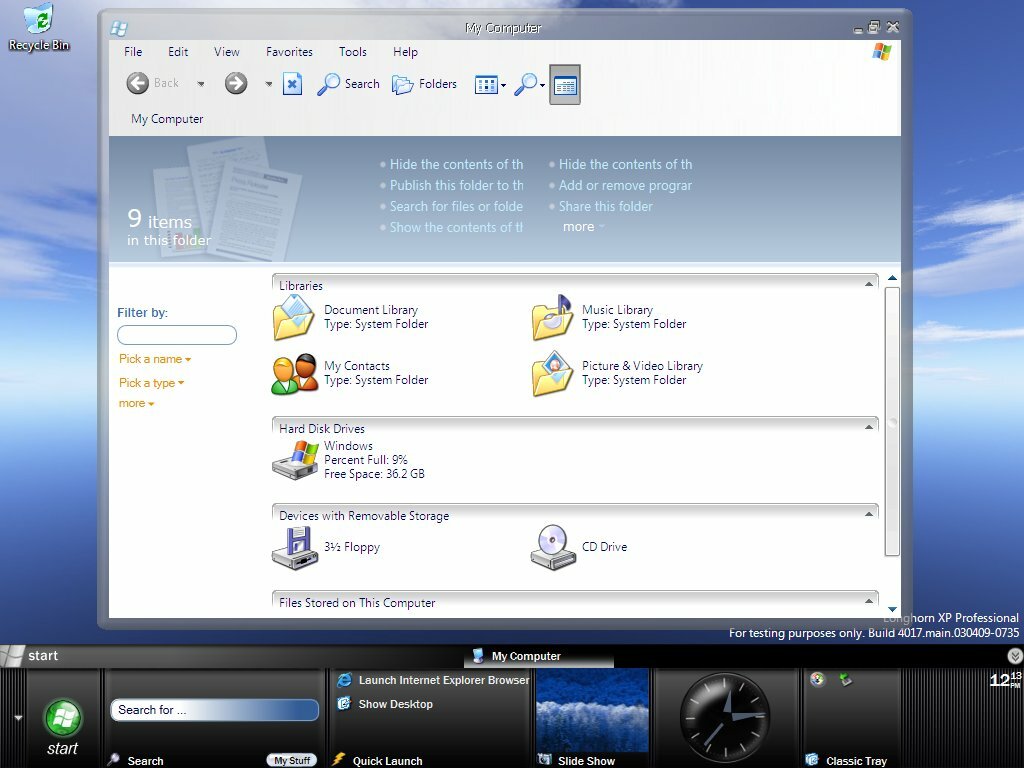Click the scroll down arrow of file list
Viewport: 1024px width, 768px height.
(x=892, y=609)
